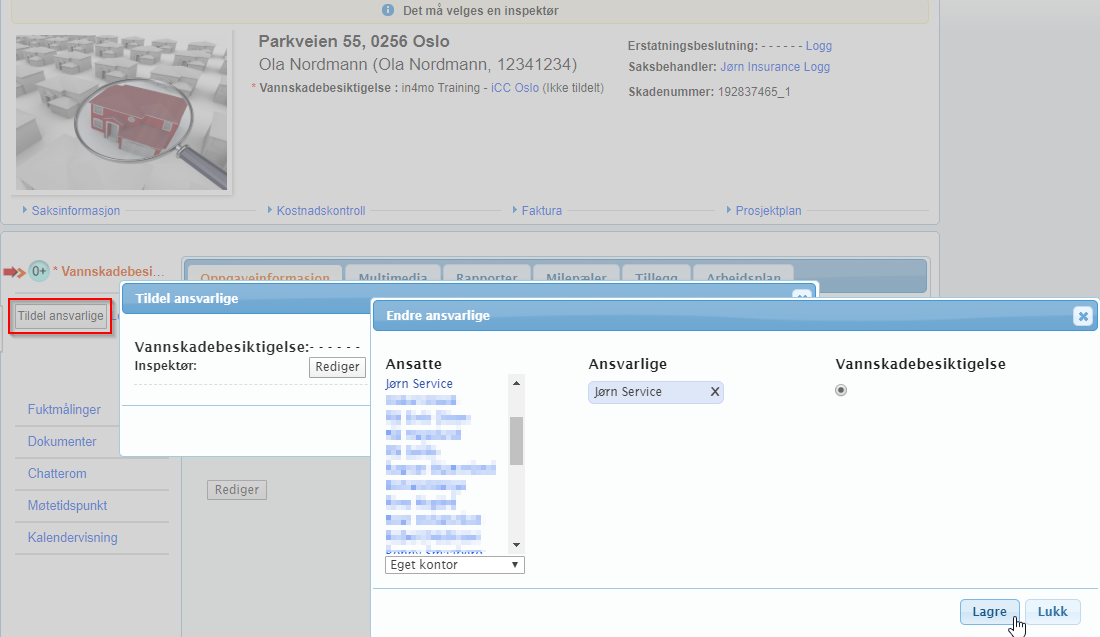Expand the Prosjektplan section
Image resolution: width=1100 pixels, height=637 pixels.
pos(767,211)
